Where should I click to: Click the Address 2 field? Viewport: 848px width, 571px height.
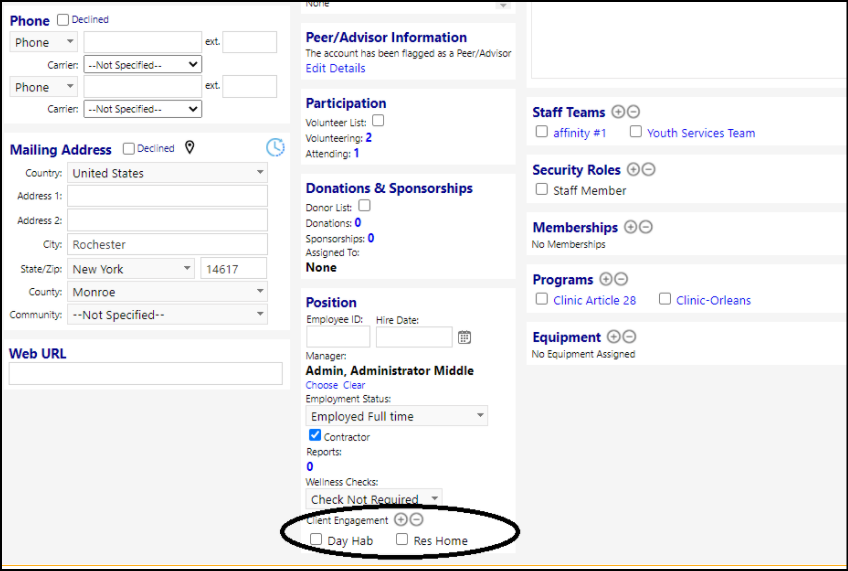click(167, 220)
